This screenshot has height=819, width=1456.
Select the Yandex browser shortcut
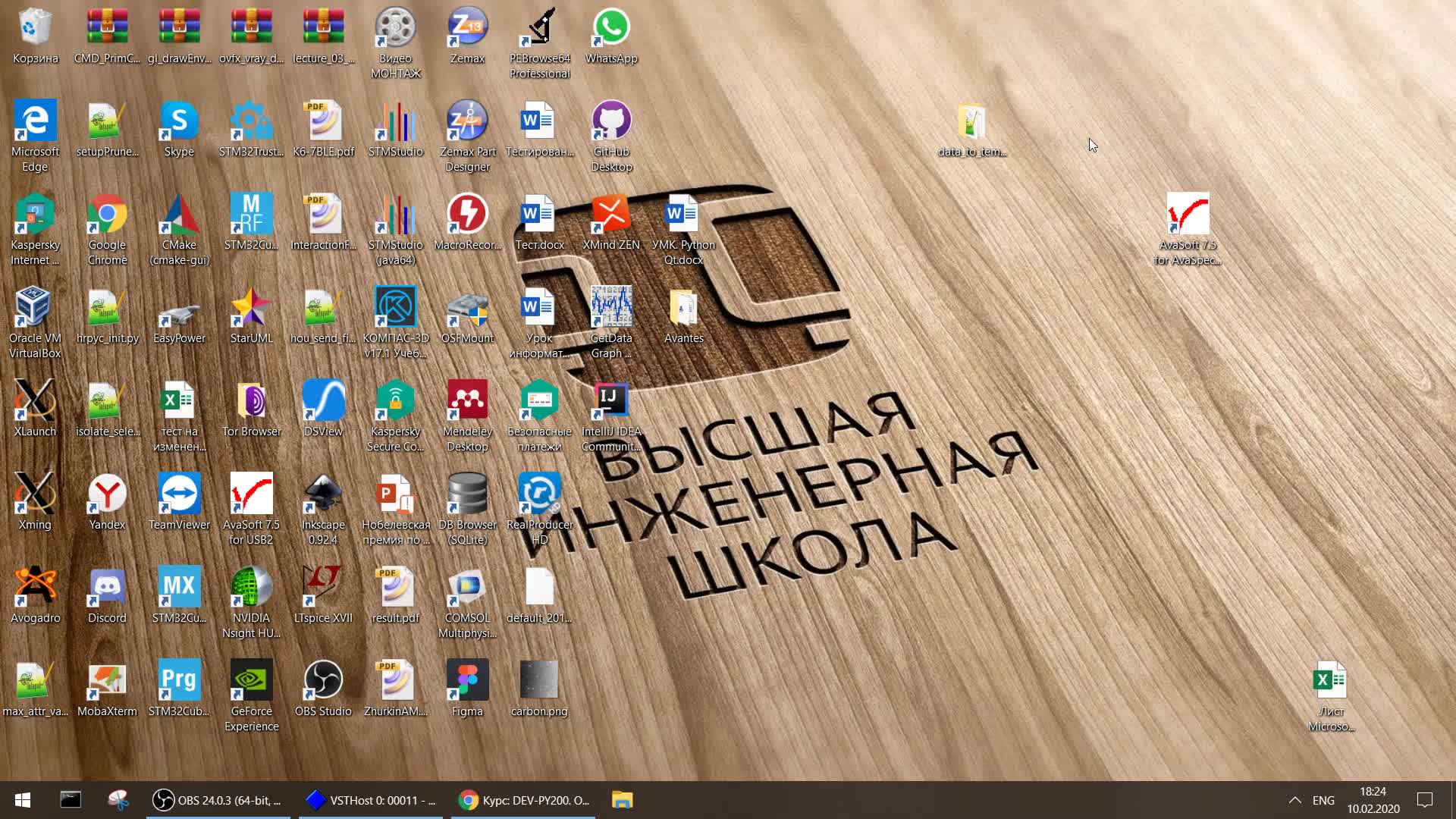pos(107,502)
